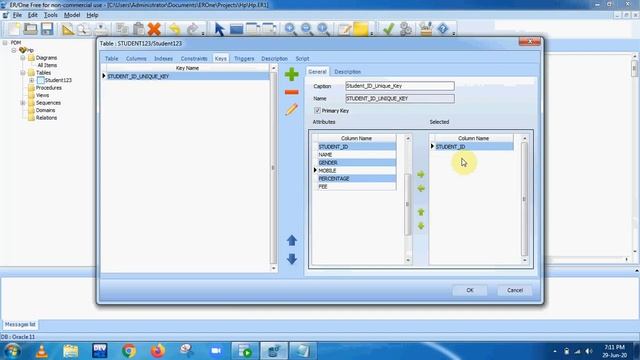Move key down with blue arrow
The height and width of the screenshot is (360, 640).
click(x=291, y=259)
